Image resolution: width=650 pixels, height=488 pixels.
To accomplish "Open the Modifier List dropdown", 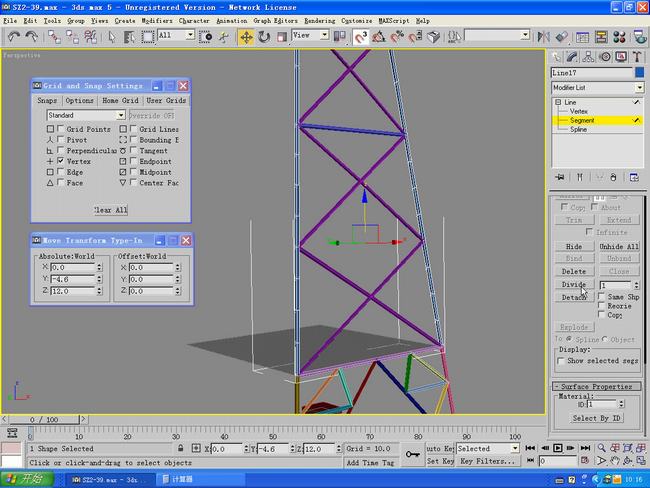I will [639, 87].
